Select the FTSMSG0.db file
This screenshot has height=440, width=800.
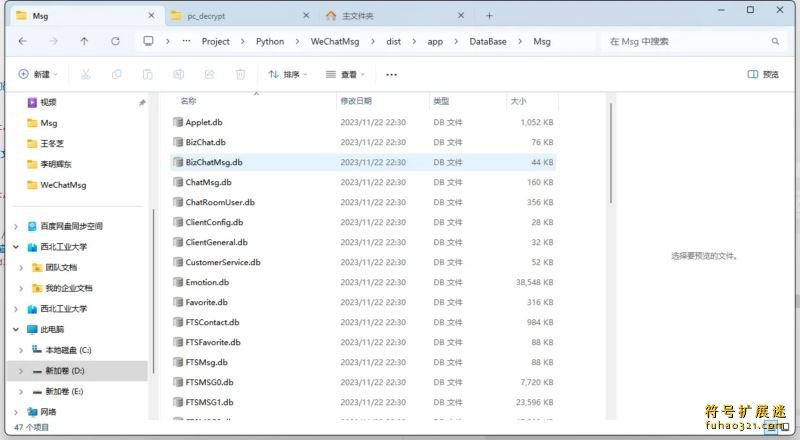(363, 382)
